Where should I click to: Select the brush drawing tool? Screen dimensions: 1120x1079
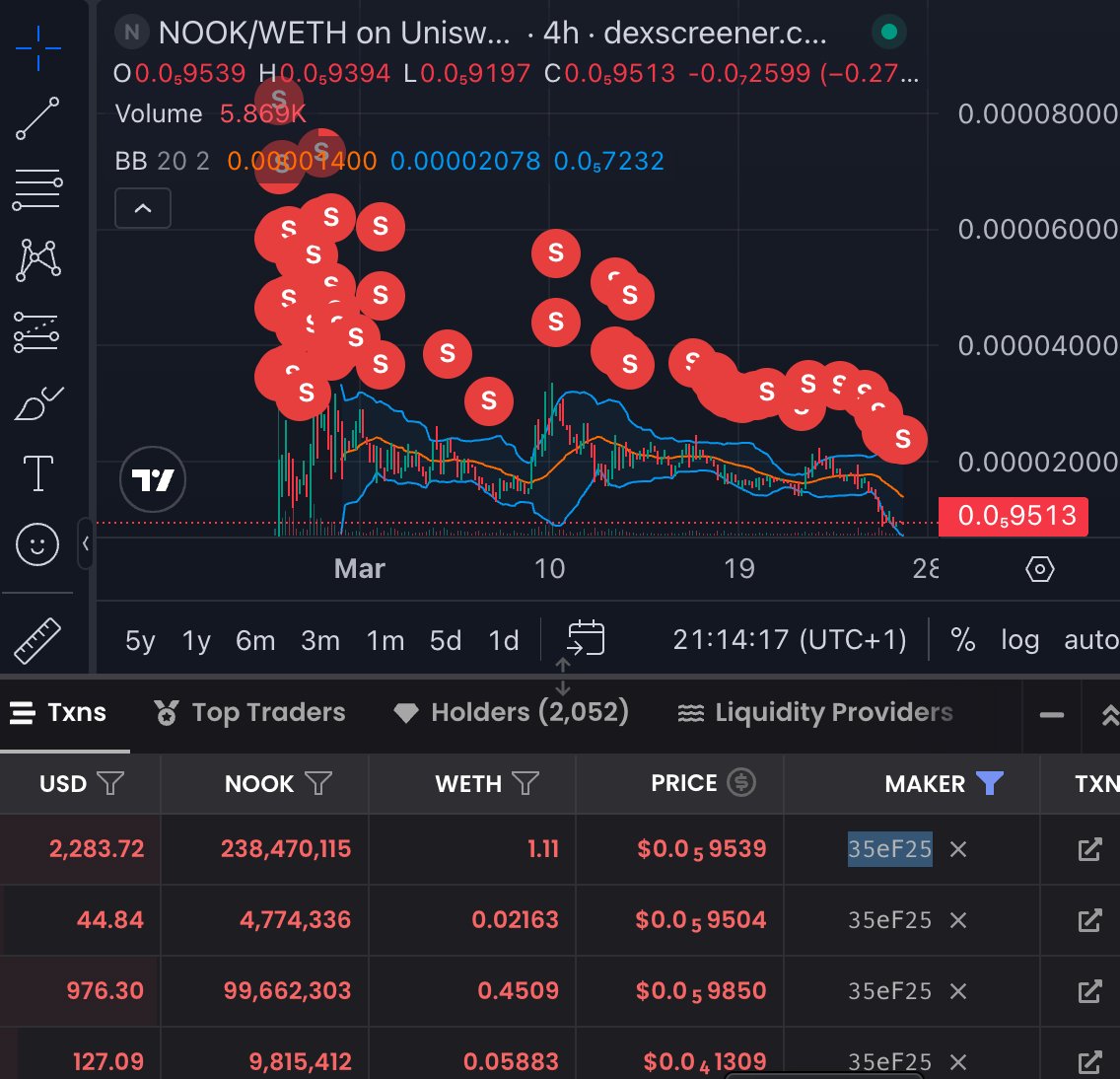38,403
